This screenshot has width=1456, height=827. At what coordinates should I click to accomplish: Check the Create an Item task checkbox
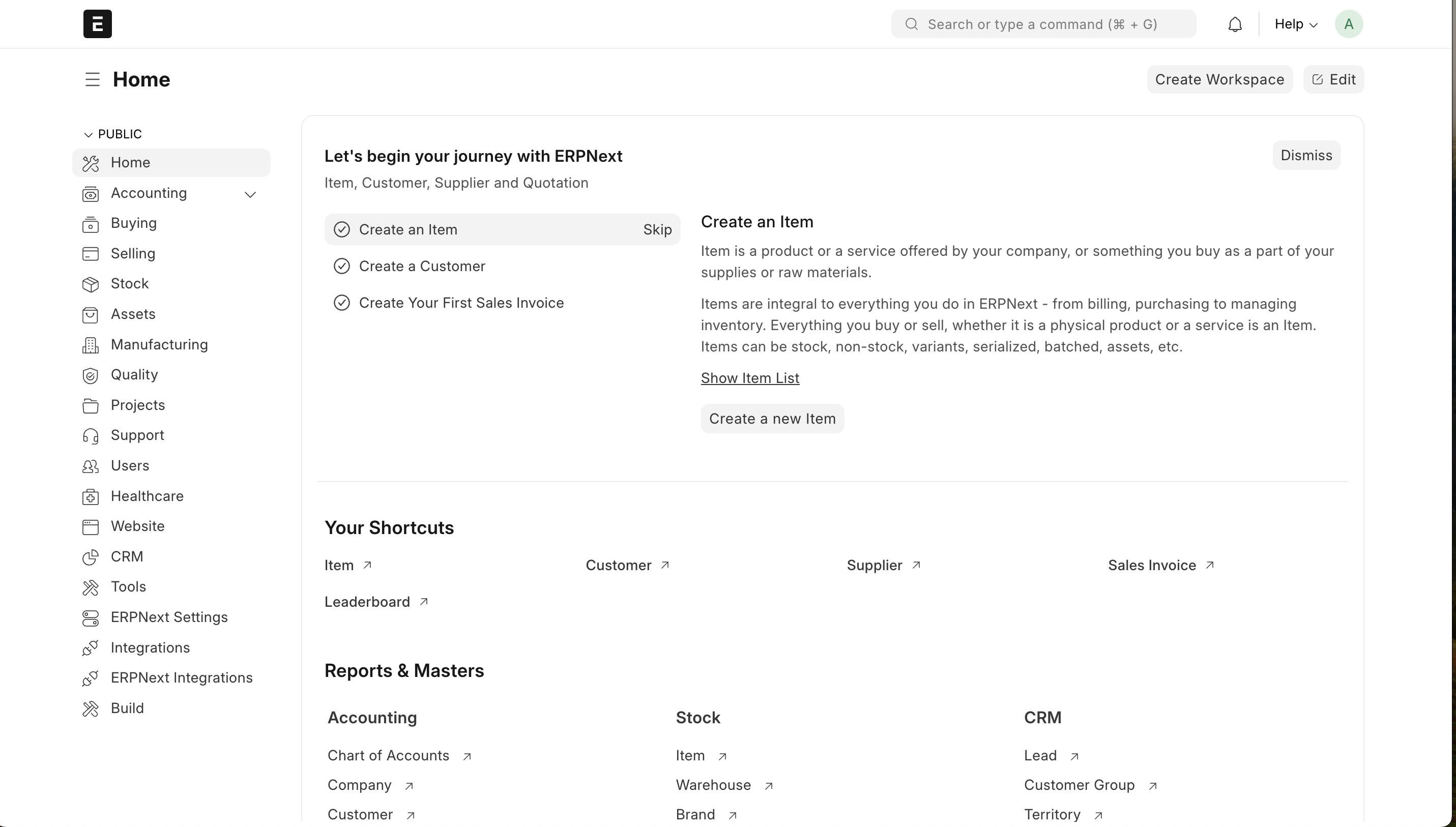pyautogui.click(x=342, y=229)
